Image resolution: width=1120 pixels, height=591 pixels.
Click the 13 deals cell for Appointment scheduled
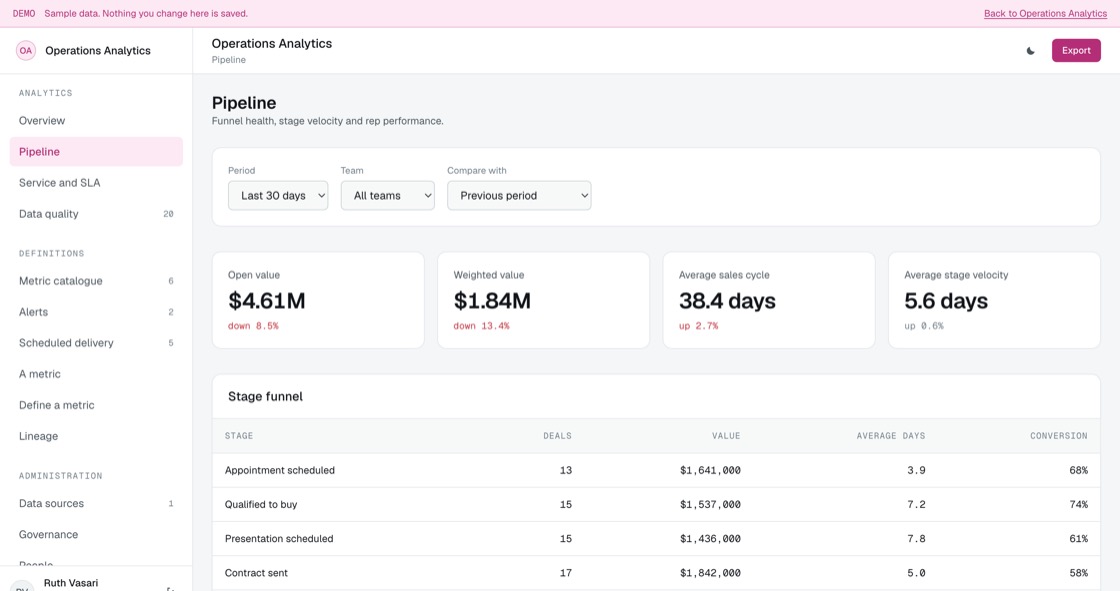[566, 470]
